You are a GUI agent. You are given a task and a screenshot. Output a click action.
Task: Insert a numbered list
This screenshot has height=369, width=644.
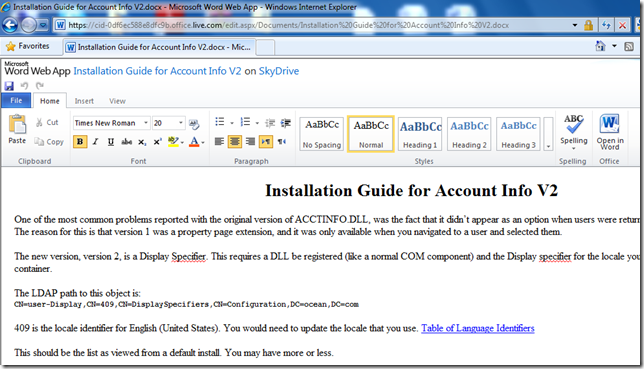(245, 122)
